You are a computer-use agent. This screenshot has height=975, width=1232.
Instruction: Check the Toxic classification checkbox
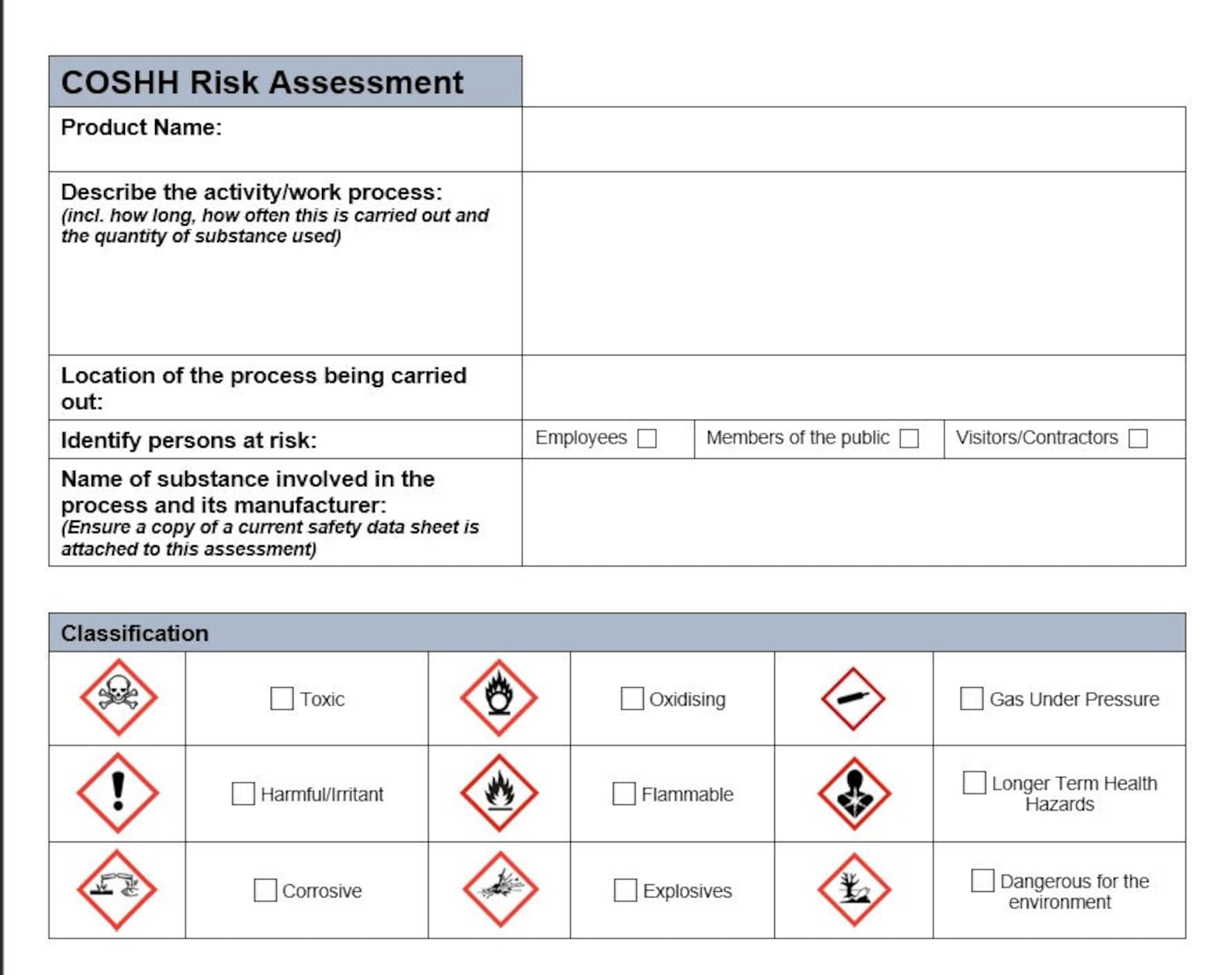[x=282, y=698]
